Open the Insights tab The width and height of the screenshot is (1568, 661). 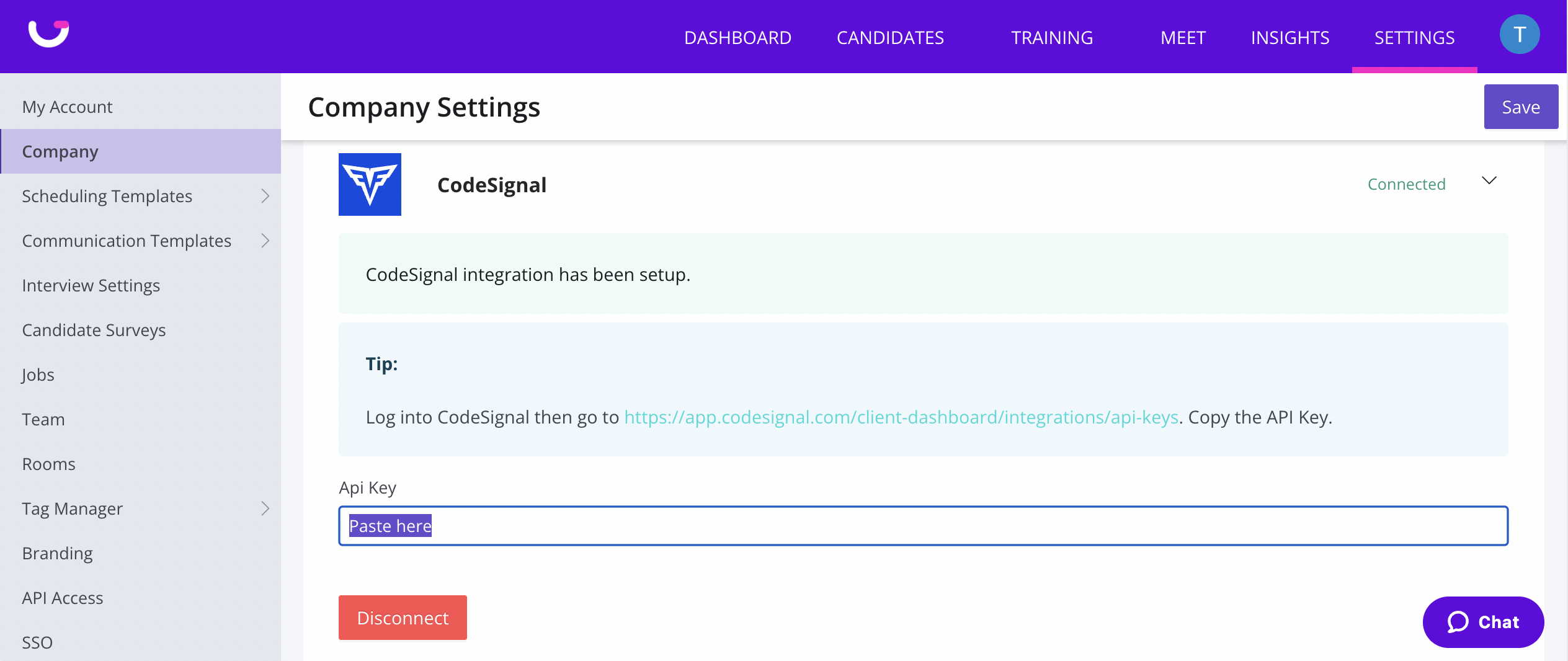1290,37
